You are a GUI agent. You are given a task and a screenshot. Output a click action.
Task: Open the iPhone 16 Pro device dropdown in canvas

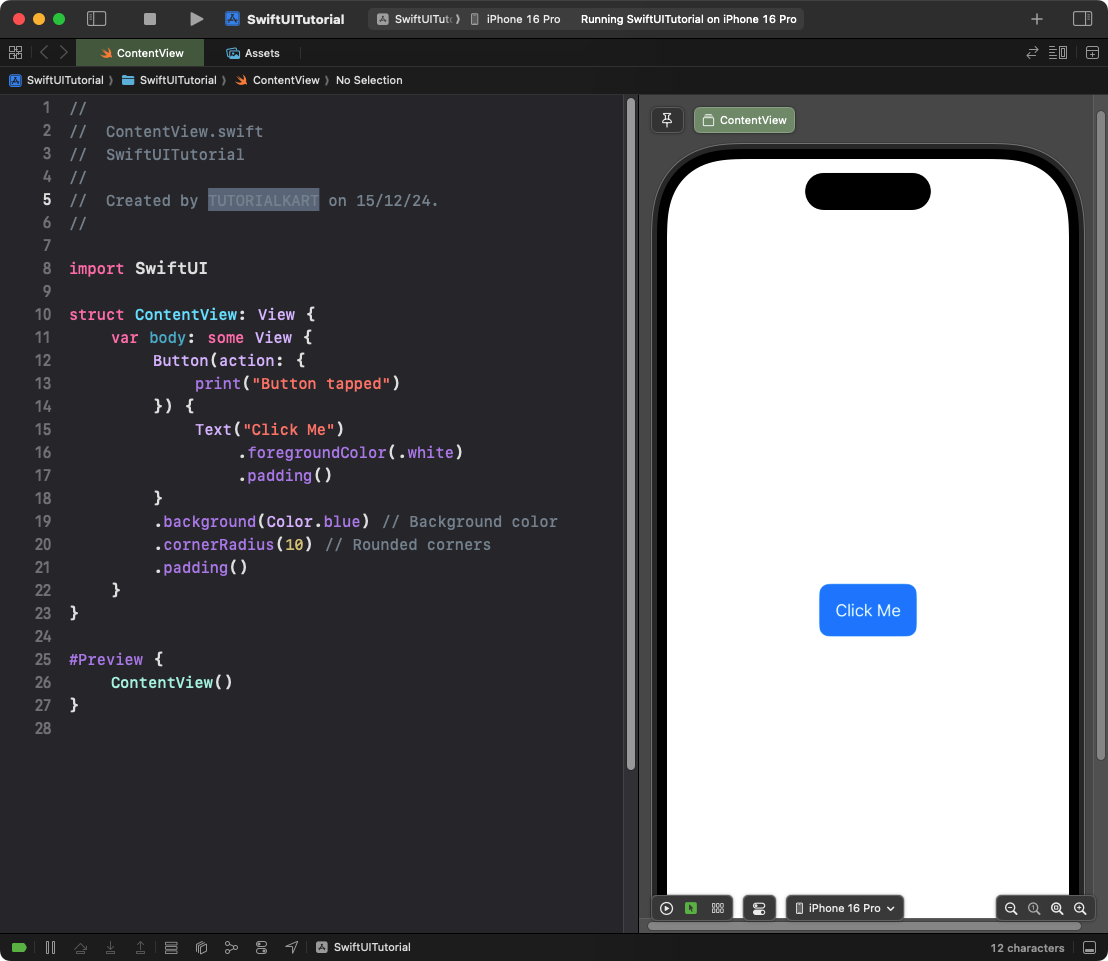coord(845,908)
